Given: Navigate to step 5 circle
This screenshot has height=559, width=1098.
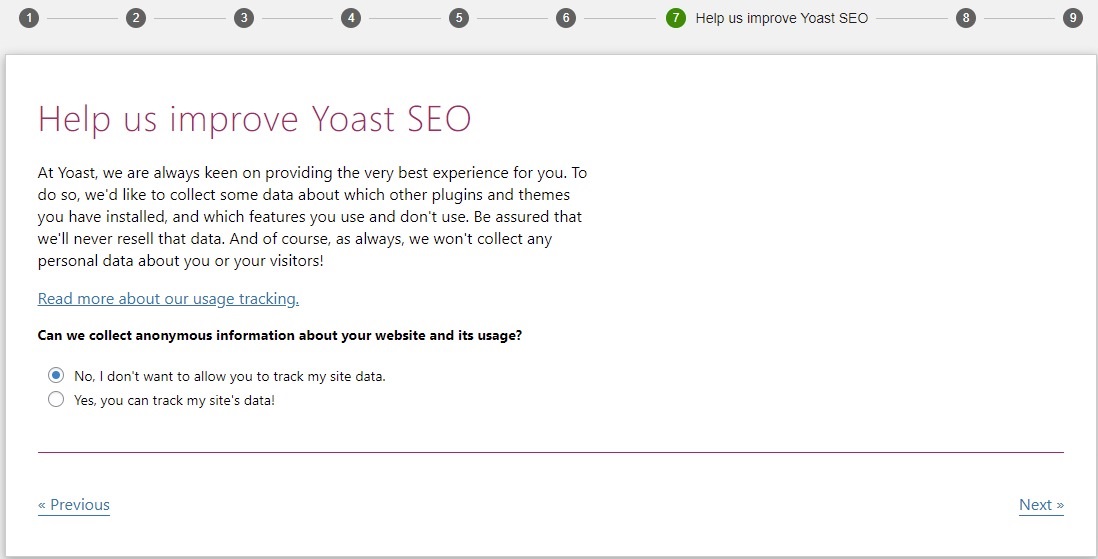Looking at the screenshot, I should pyautogui.click(x=459, y=18).
